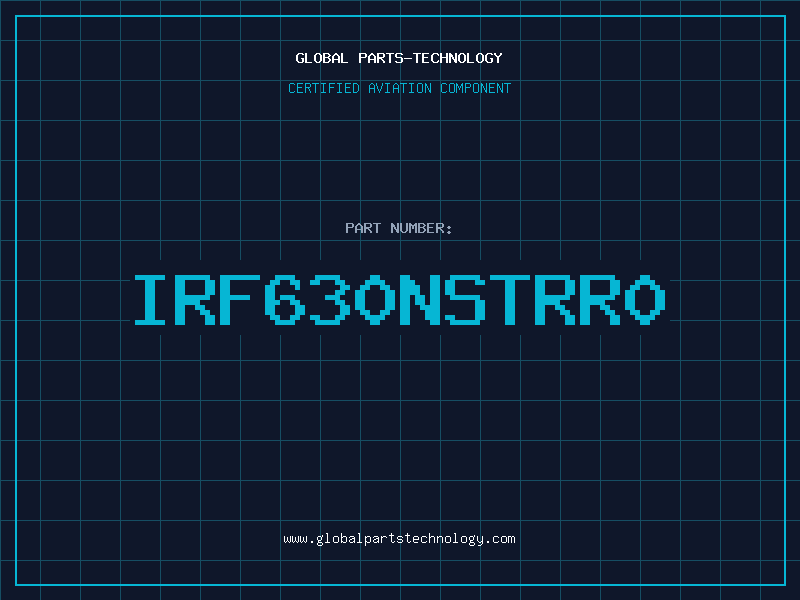The width and height of the screenshot is (800, 600).
Task: Select the part number IRF630NSTRR0
Action: (399, 299)
